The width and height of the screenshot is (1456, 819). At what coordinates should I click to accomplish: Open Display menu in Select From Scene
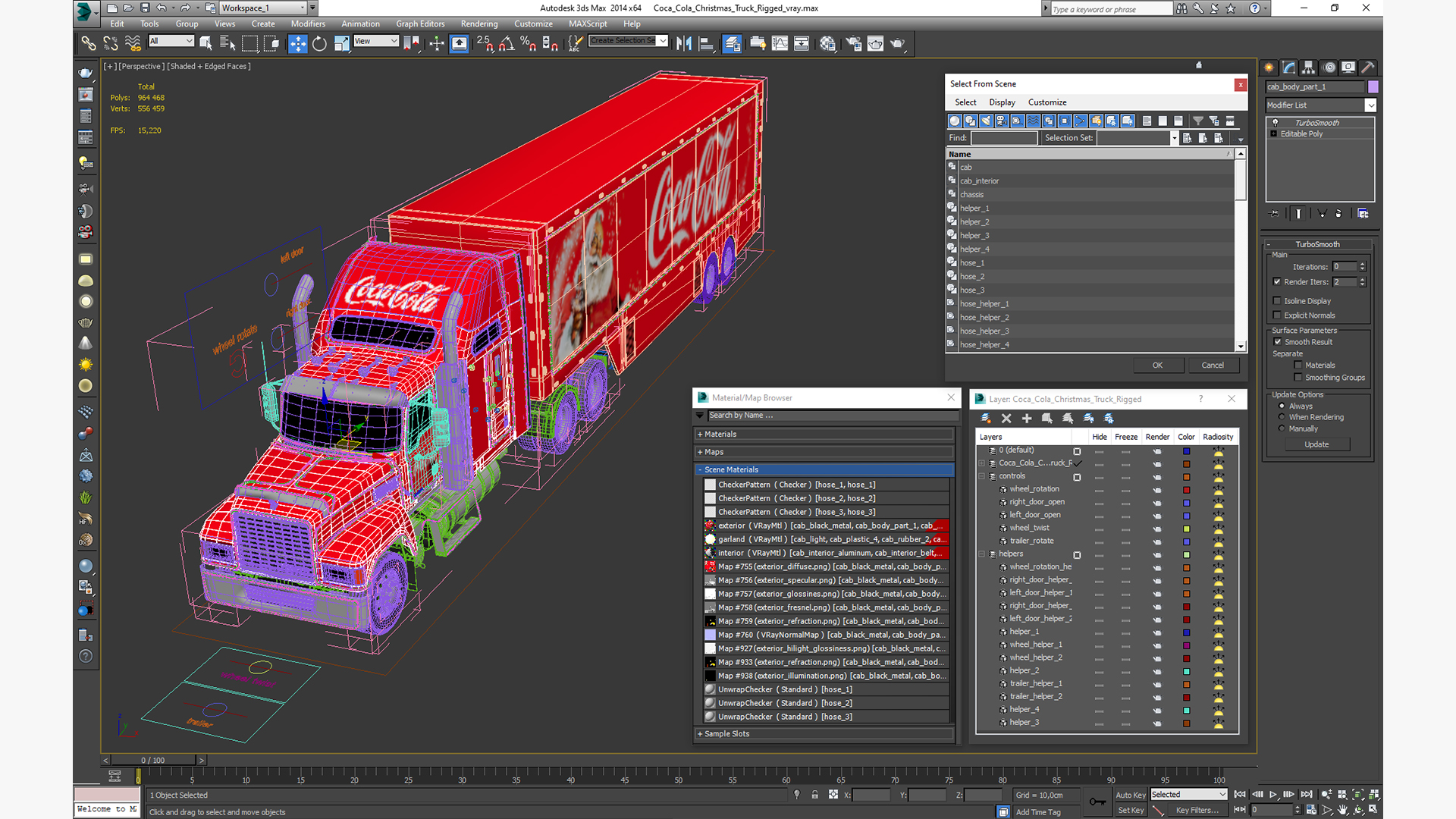click(x=1002, y=102)
